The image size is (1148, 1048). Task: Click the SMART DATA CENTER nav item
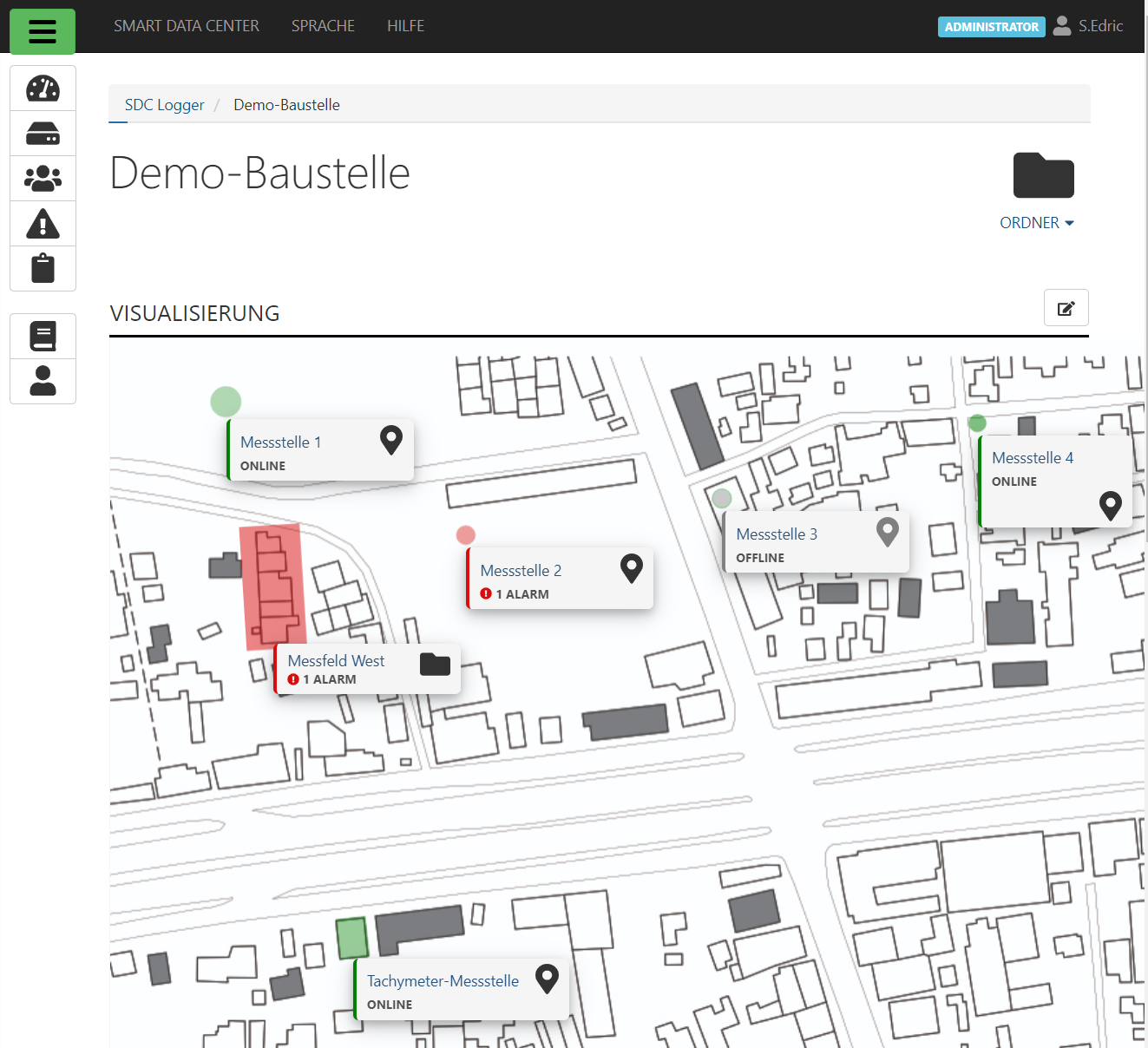pos(187,26)
